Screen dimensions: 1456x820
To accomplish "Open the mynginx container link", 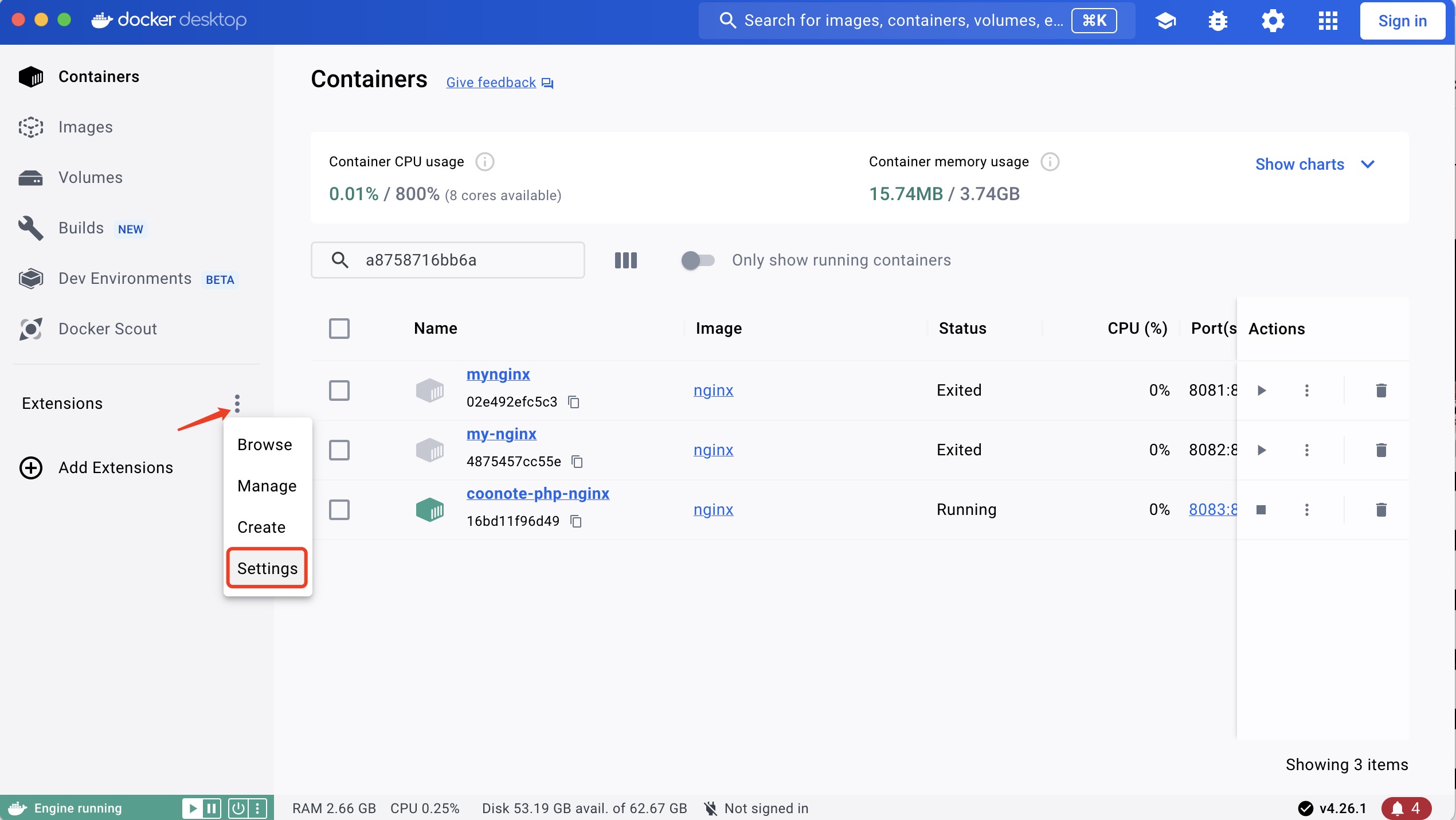I will pyautogui.click(x=498, y=374).
